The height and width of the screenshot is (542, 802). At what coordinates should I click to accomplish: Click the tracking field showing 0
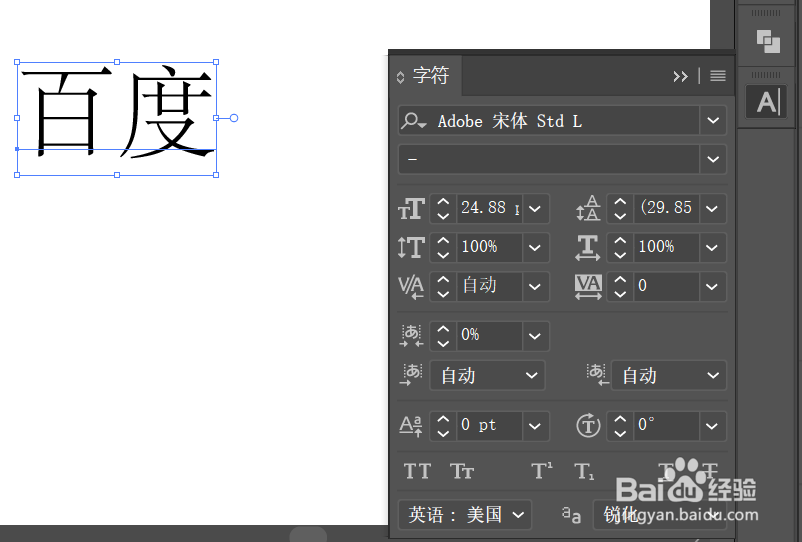[666, 286]
